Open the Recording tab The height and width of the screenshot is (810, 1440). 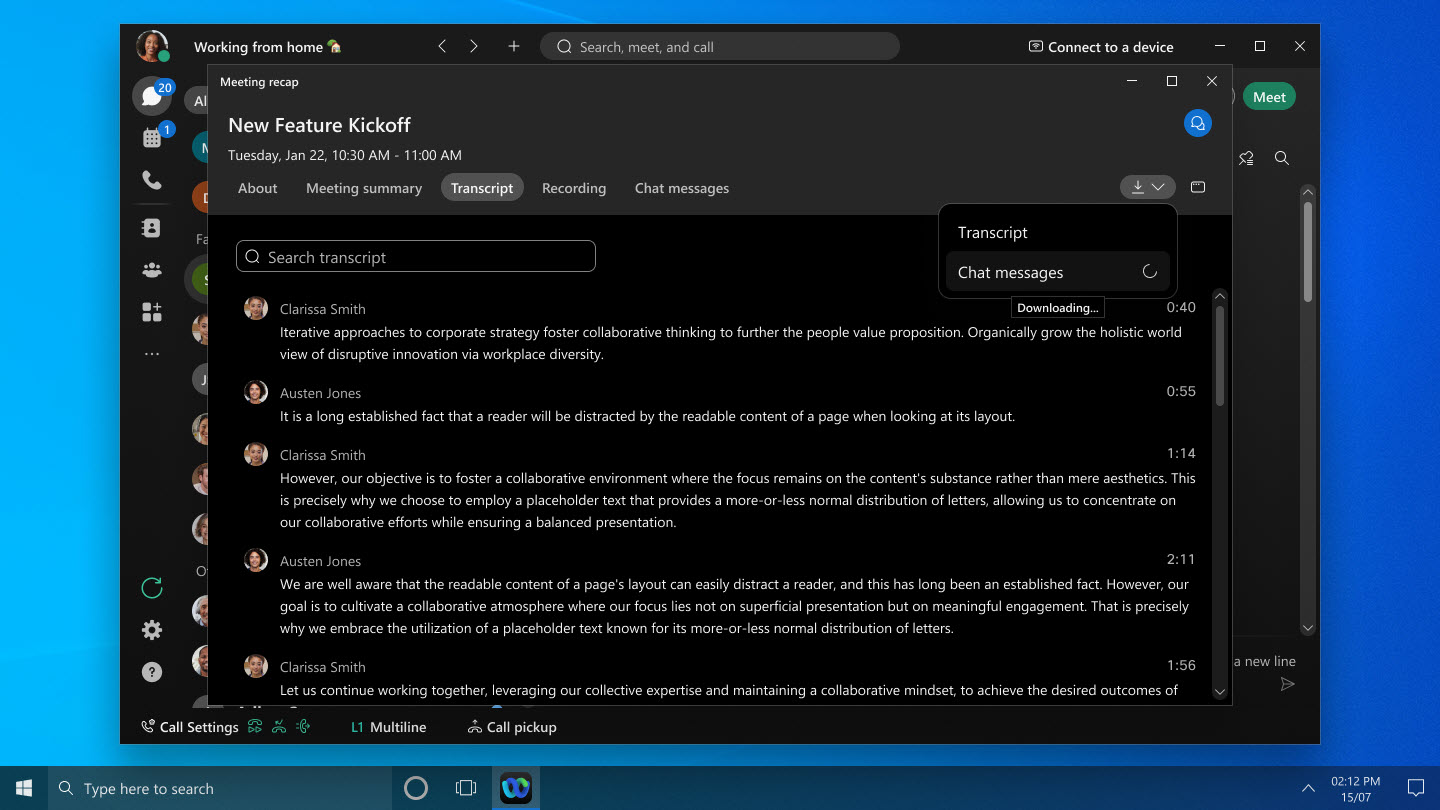click(574, 188)
